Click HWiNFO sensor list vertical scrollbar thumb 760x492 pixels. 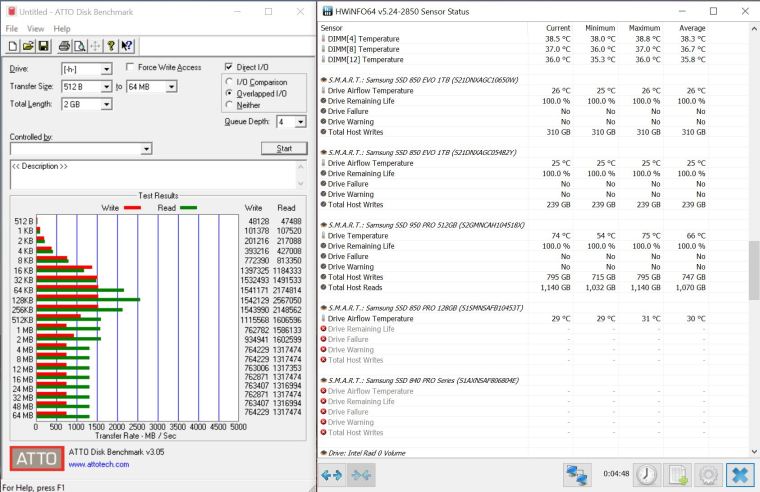[x=754, y=270]
